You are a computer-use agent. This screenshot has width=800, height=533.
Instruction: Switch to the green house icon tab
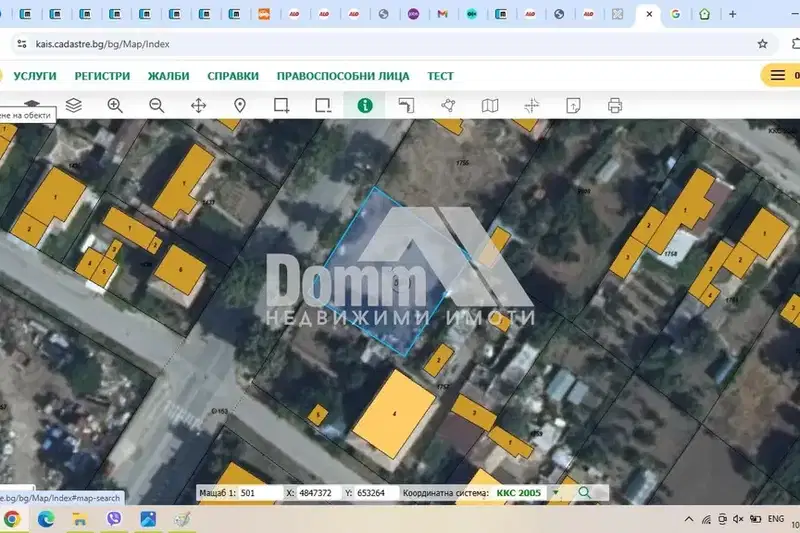pyautogui.click(x=705, y=14)
